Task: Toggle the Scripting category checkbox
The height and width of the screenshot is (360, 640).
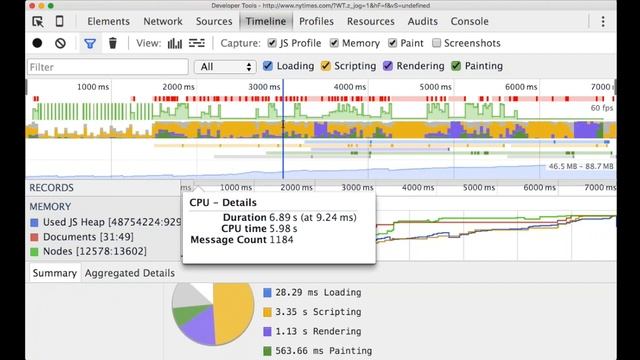Action: tap(325, 66)
